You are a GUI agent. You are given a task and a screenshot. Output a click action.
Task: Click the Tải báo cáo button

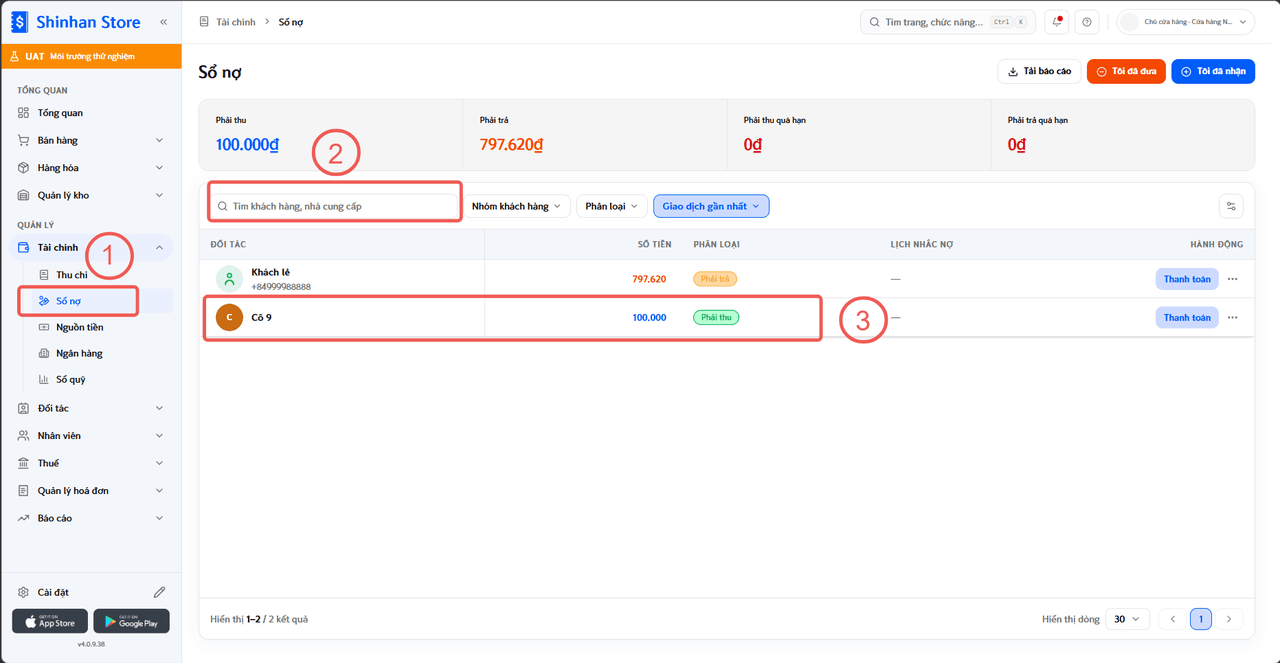(1039, 71)
